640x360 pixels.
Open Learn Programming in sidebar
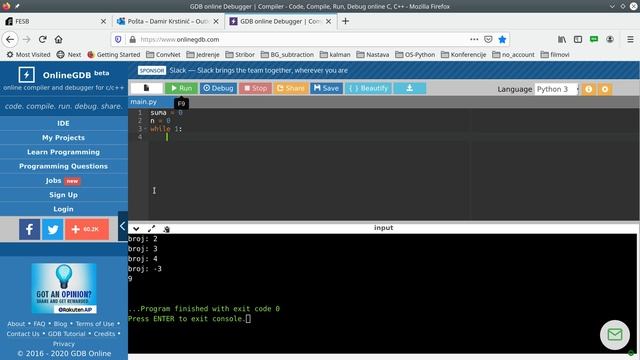point(63,152)
